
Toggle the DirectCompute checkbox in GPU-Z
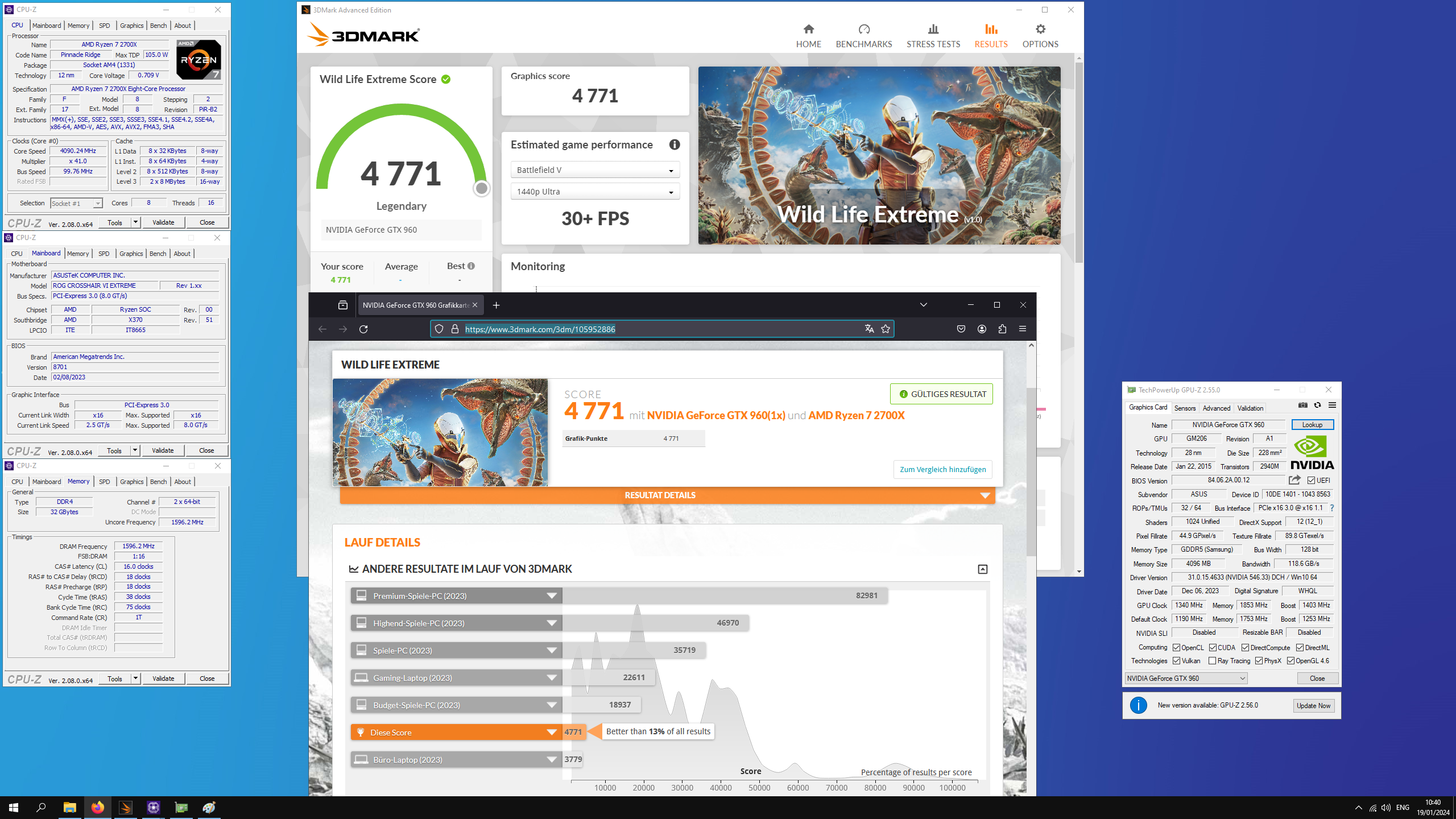[1245, 648]
